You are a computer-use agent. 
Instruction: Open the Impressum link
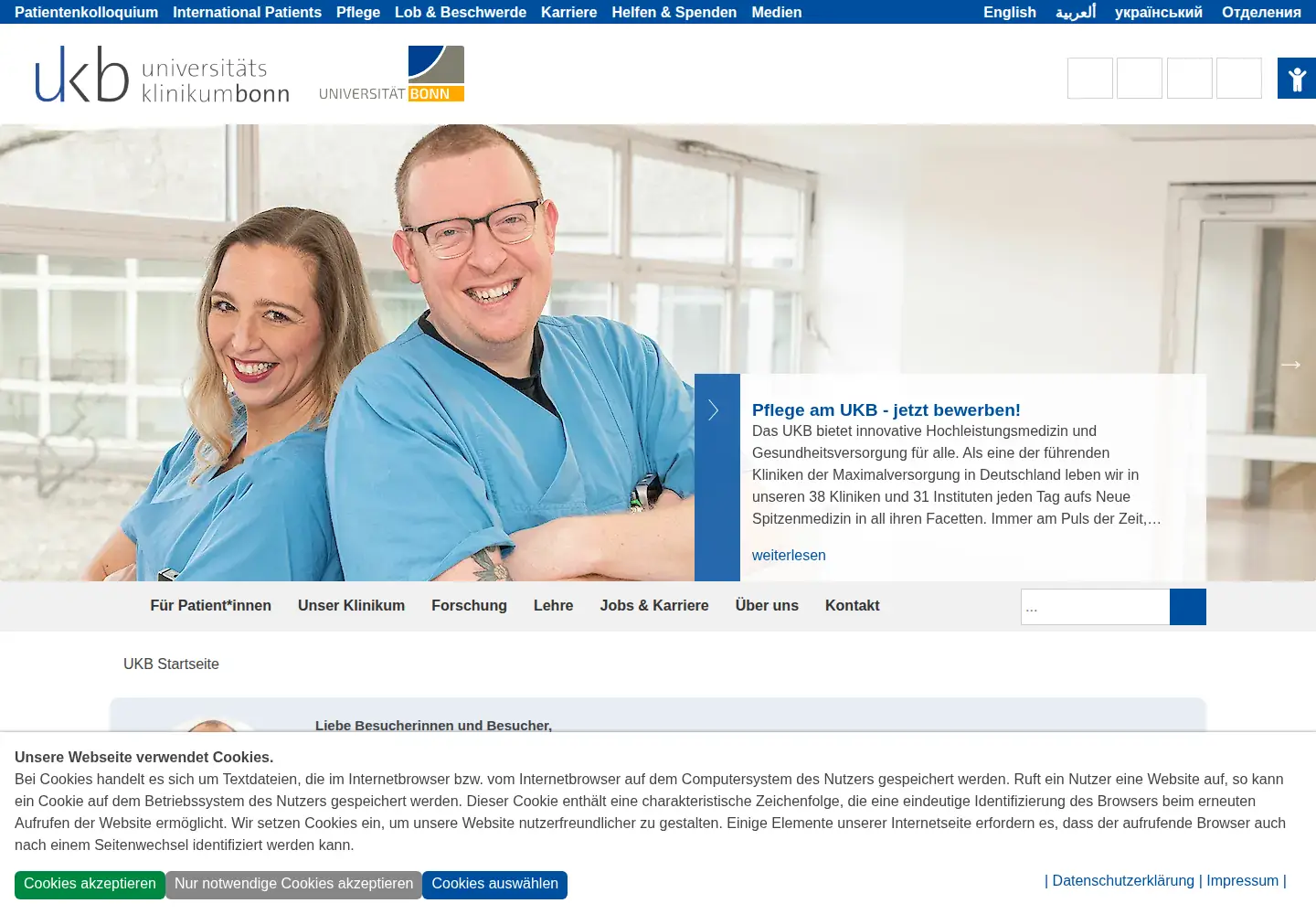1243,881
